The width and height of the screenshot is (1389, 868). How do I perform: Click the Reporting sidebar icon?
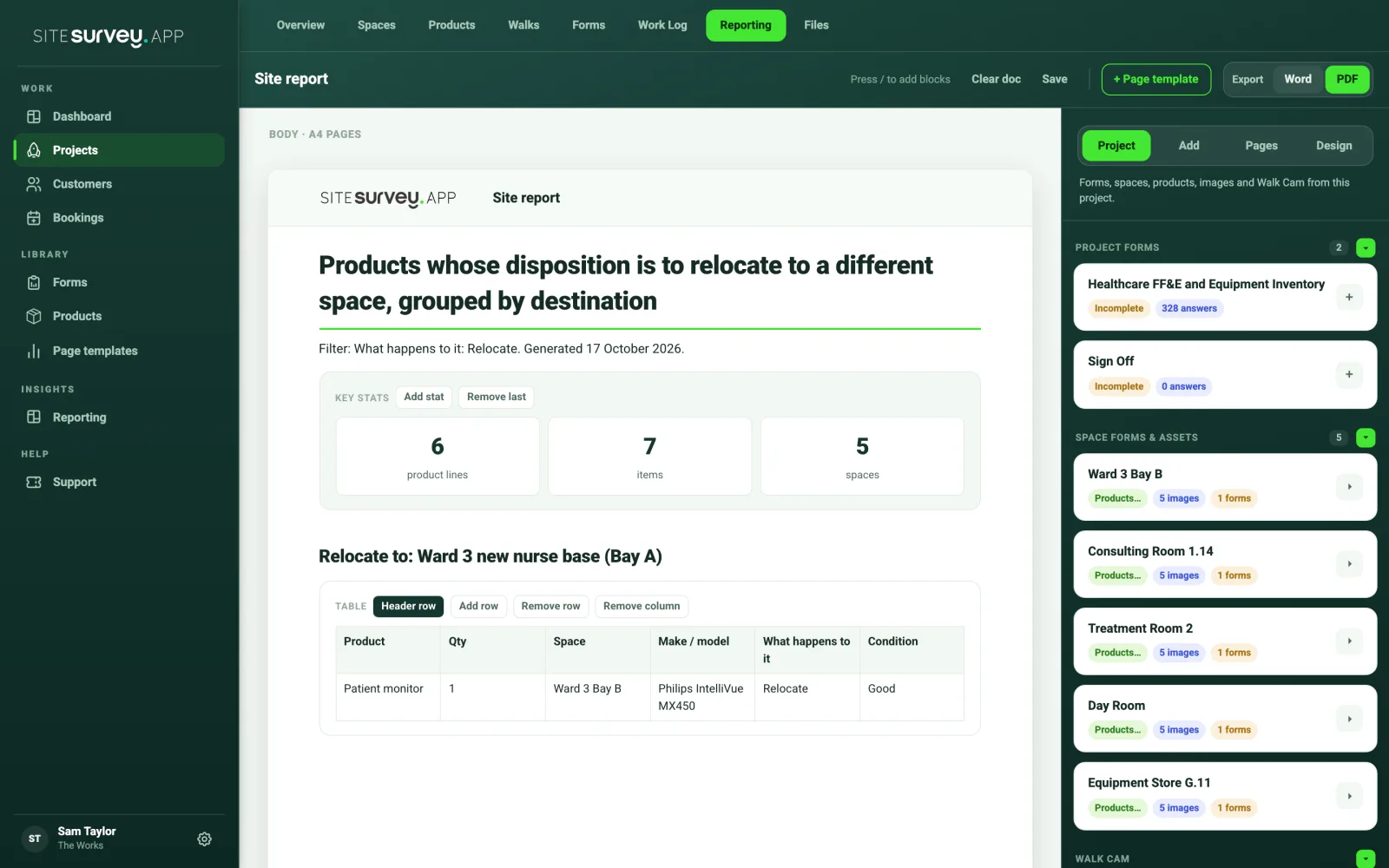point(34,417)
